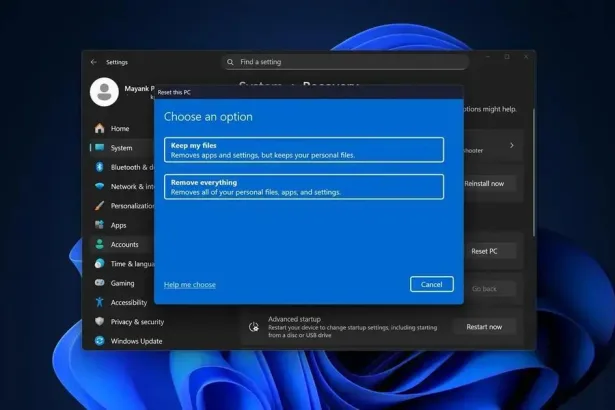
Task: Open Privacy & security shield icon
Action: pos(99,322)
